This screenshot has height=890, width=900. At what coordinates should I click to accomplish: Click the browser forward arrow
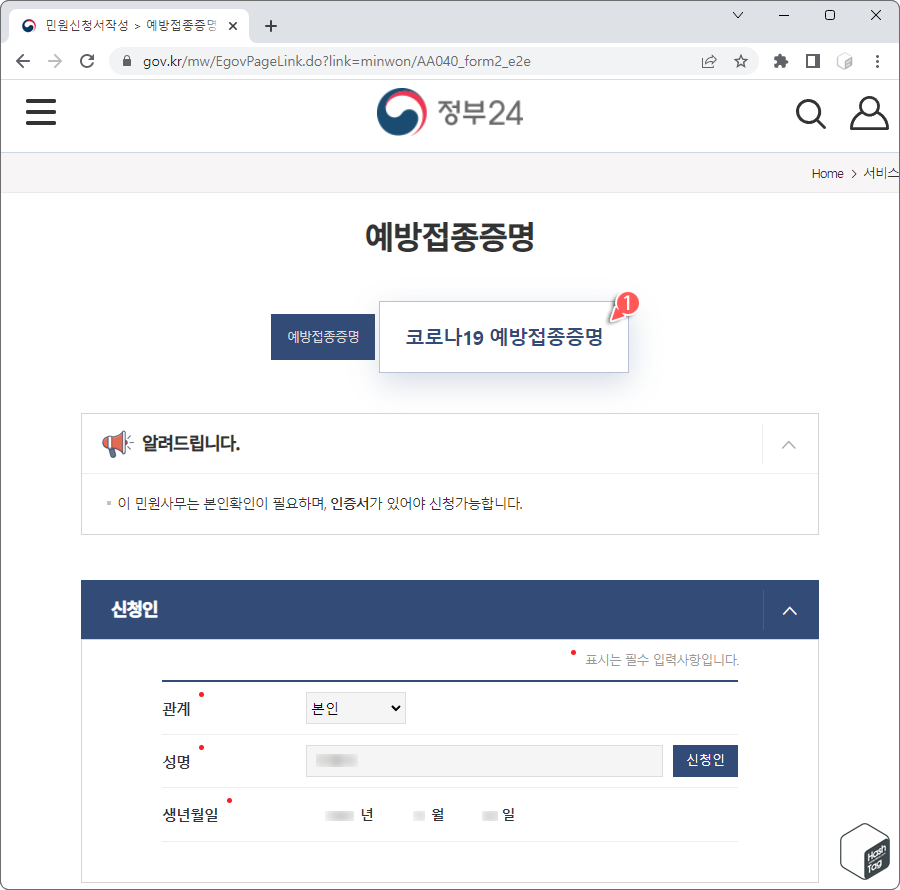click(x=54, y=61)
